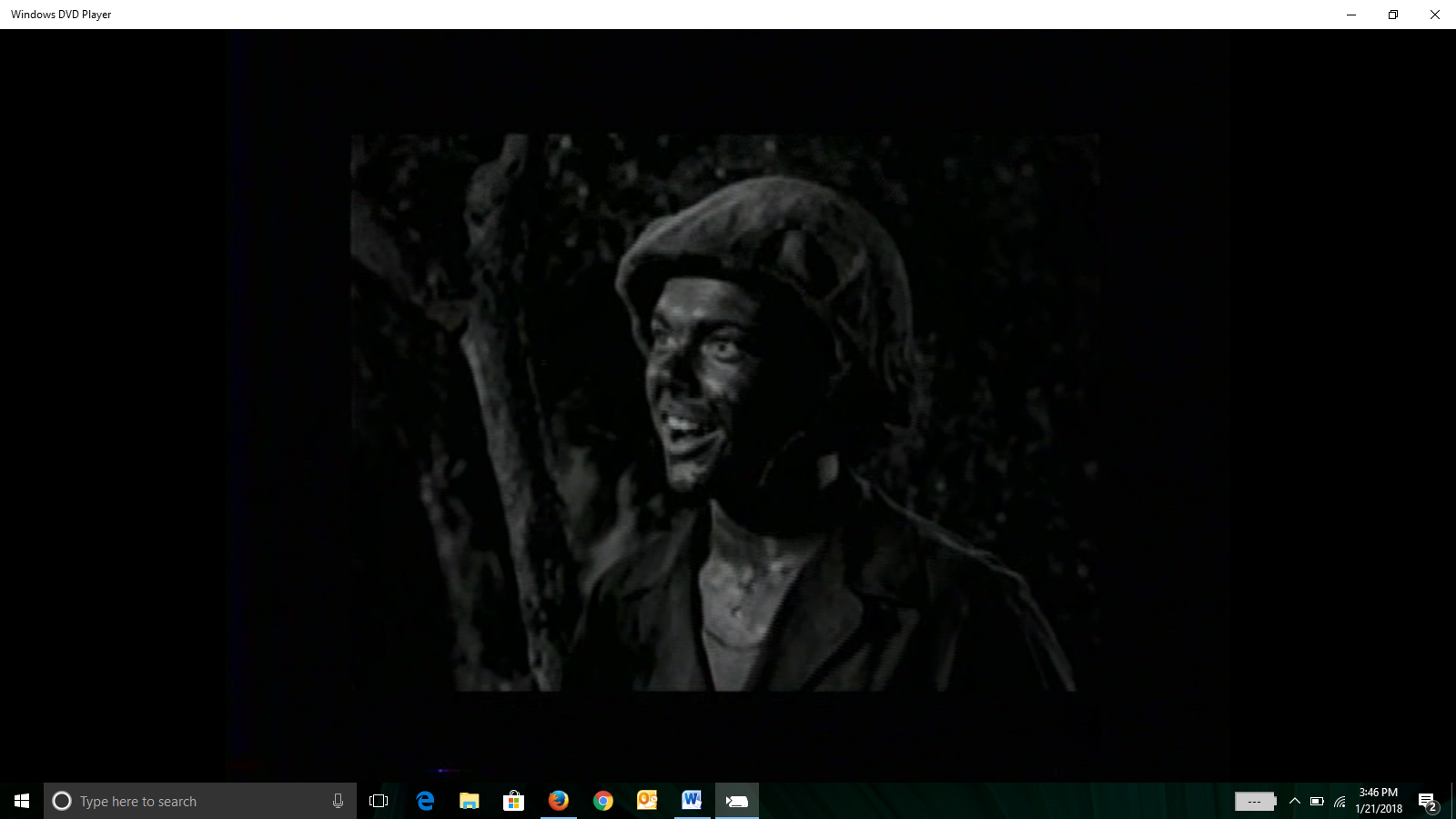Screen dimensions: 1456x819
Task: Restore down the Windows DVD Player window
Action: pyautogui.click(x=1393, y=15)
